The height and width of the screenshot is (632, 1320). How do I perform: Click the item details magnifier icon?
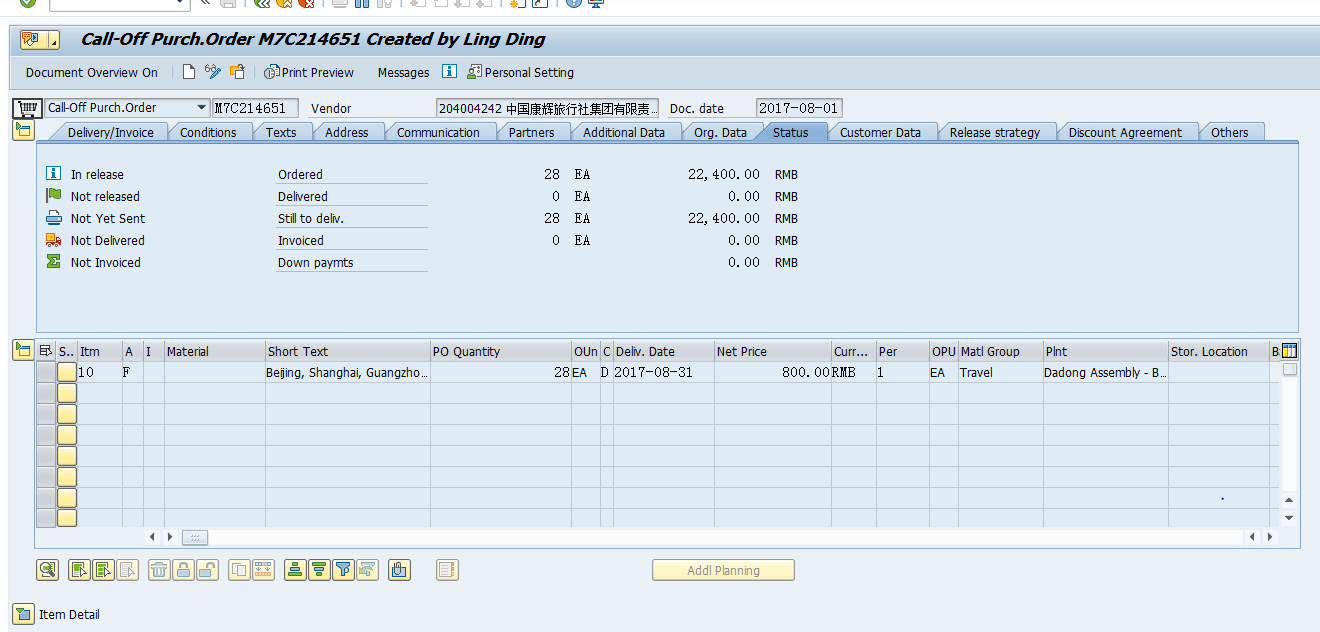[x=47, y=570]
